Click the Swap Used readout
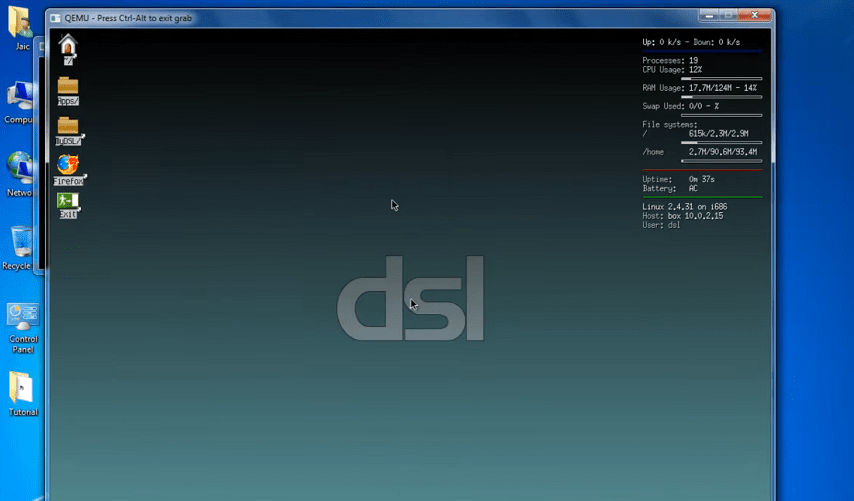 pyautogui.click(x=680, y=106)
